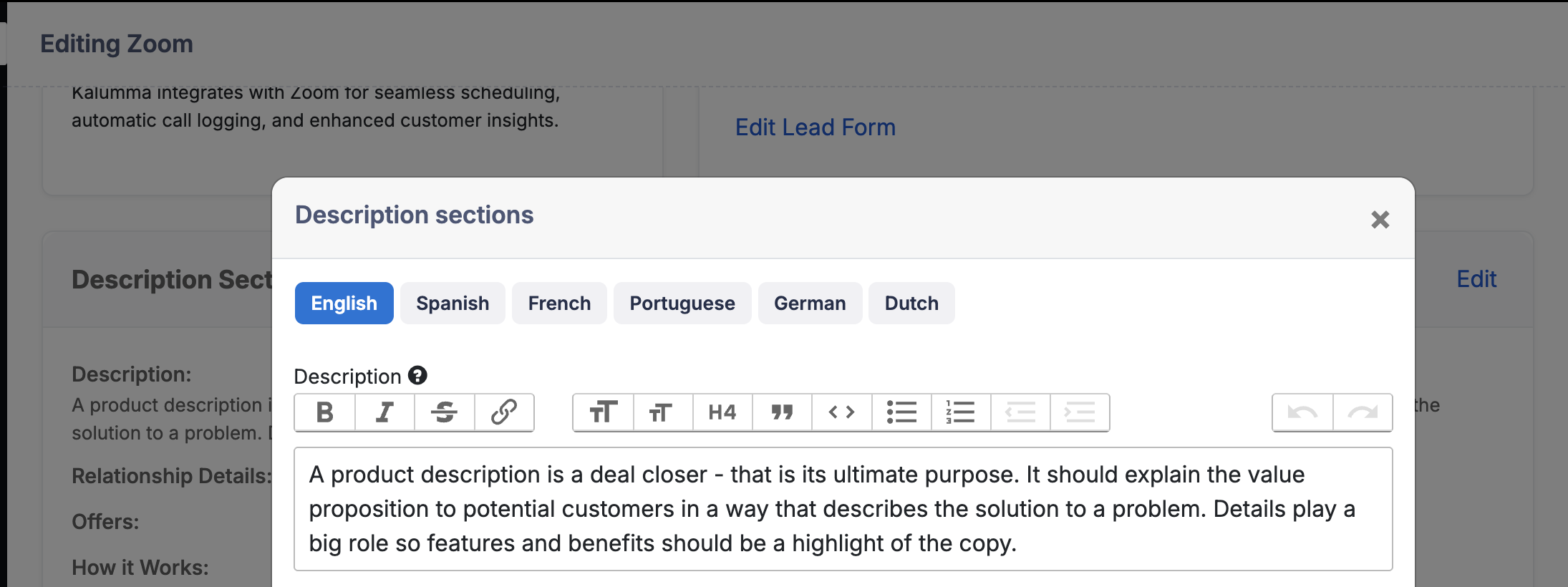Apply strikethrough formatting
1568x587 pixels.
point(445,412)
